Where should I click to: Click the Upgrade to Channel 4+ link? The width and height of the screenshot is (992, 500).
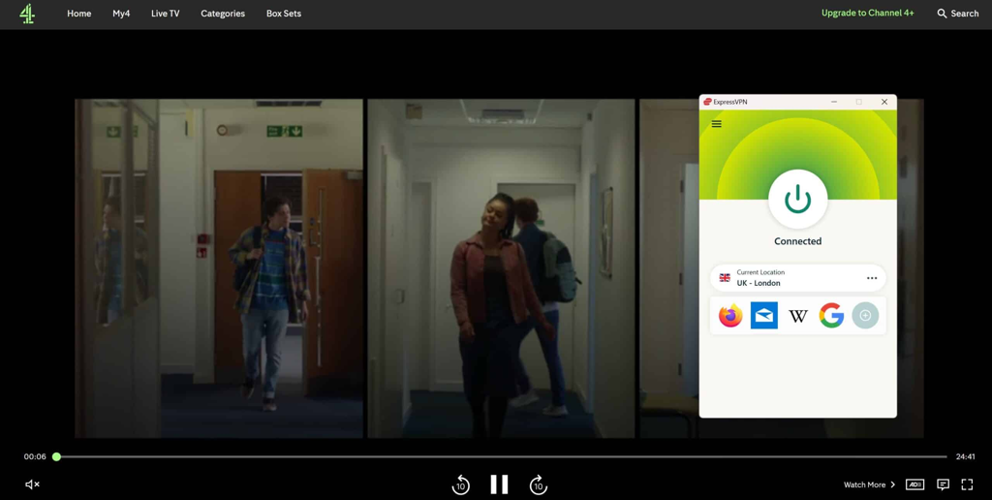click(867, 14)
